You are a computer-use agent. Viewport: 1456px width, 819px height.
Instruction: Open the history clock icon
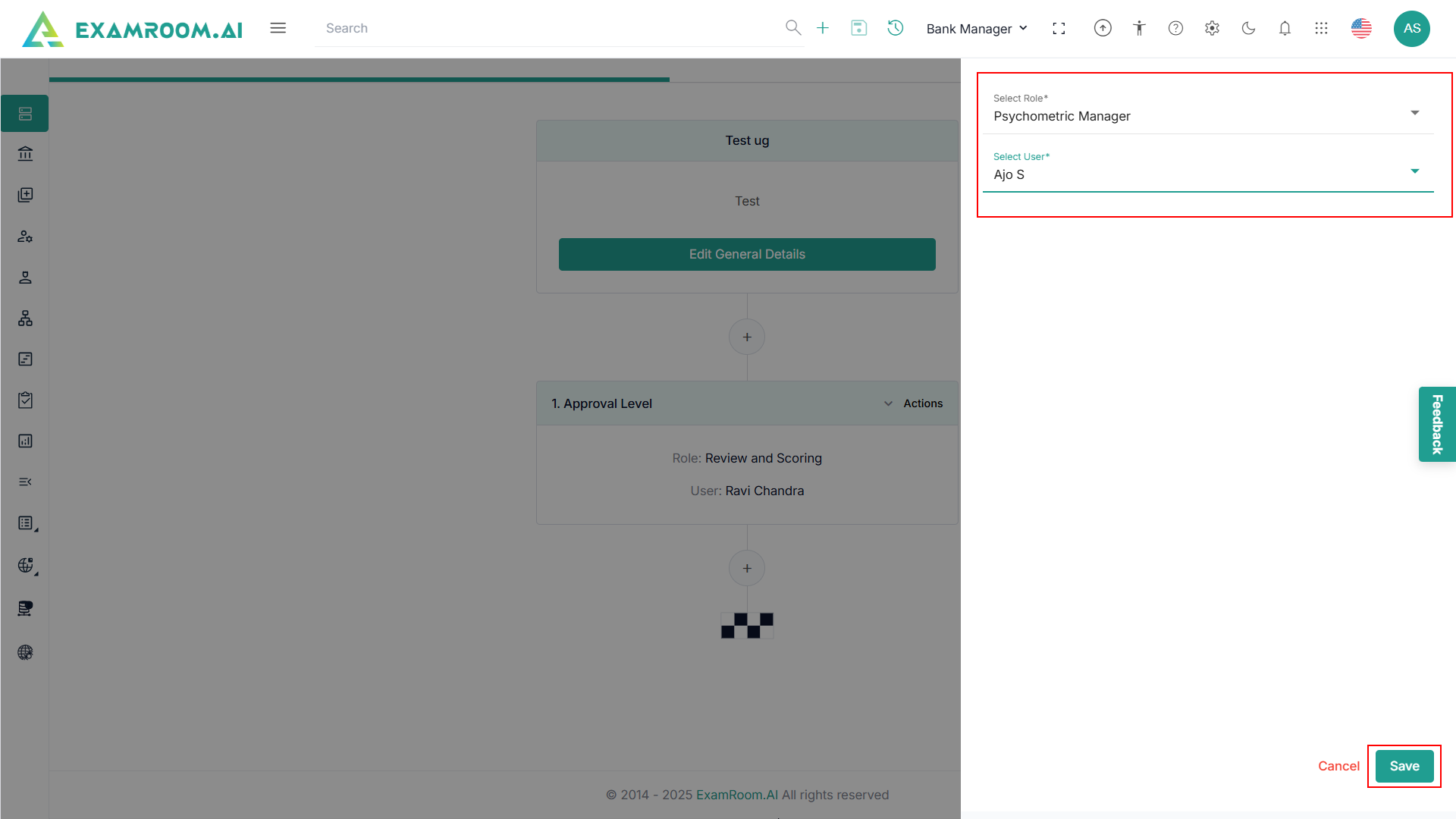(896, 28)
